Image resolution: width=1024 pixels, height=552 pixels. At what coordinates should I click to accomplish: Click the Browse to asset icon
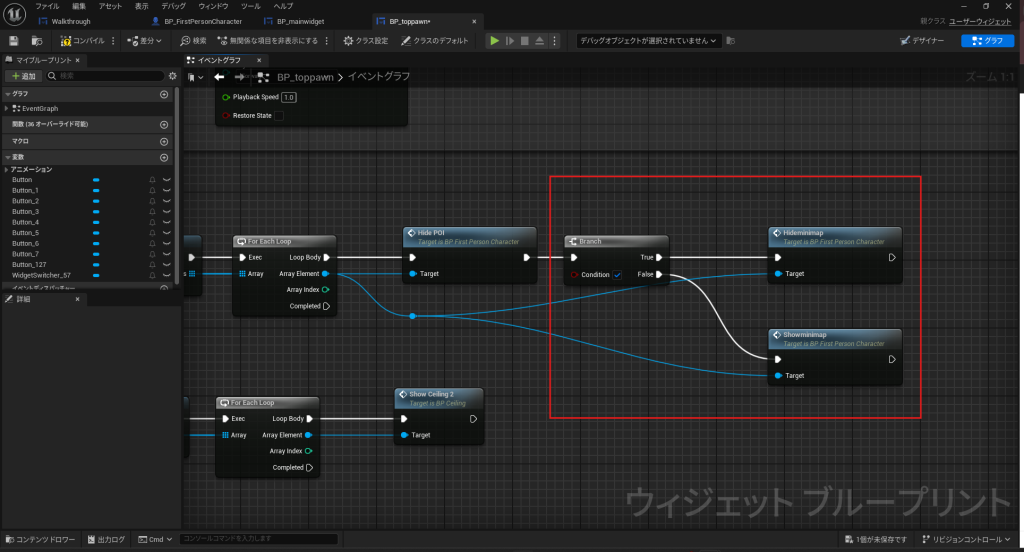click(37, 41)
